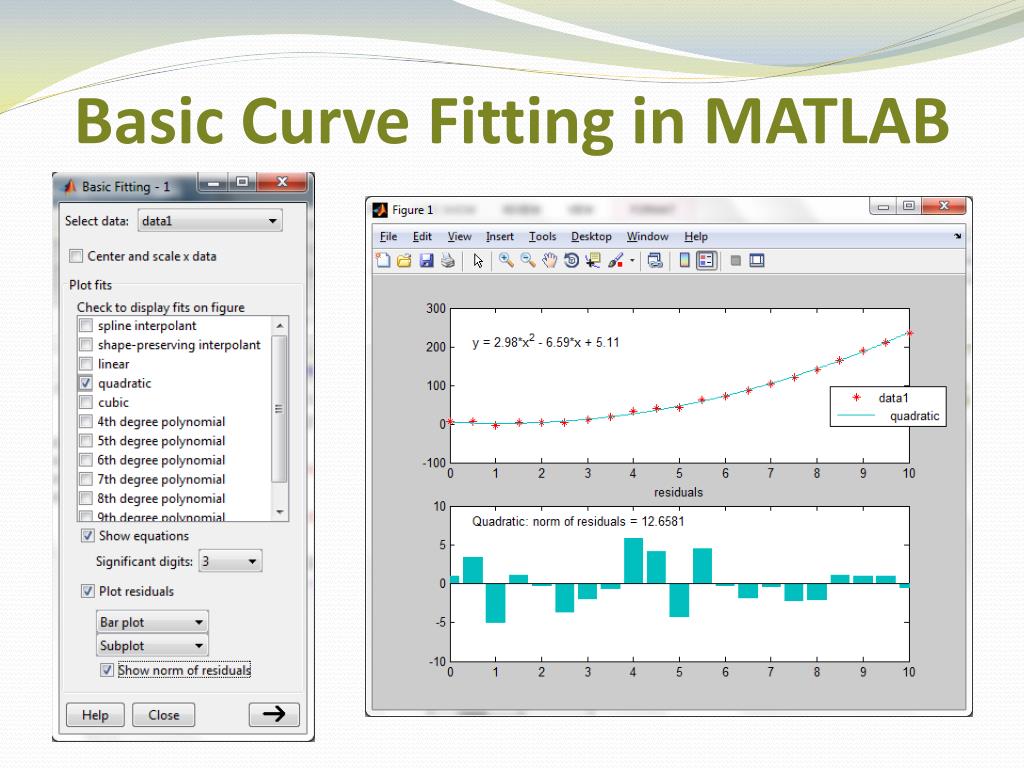
Task: Click the Link Plot icon
Action: pyautogui.click(x=655, y=261)
